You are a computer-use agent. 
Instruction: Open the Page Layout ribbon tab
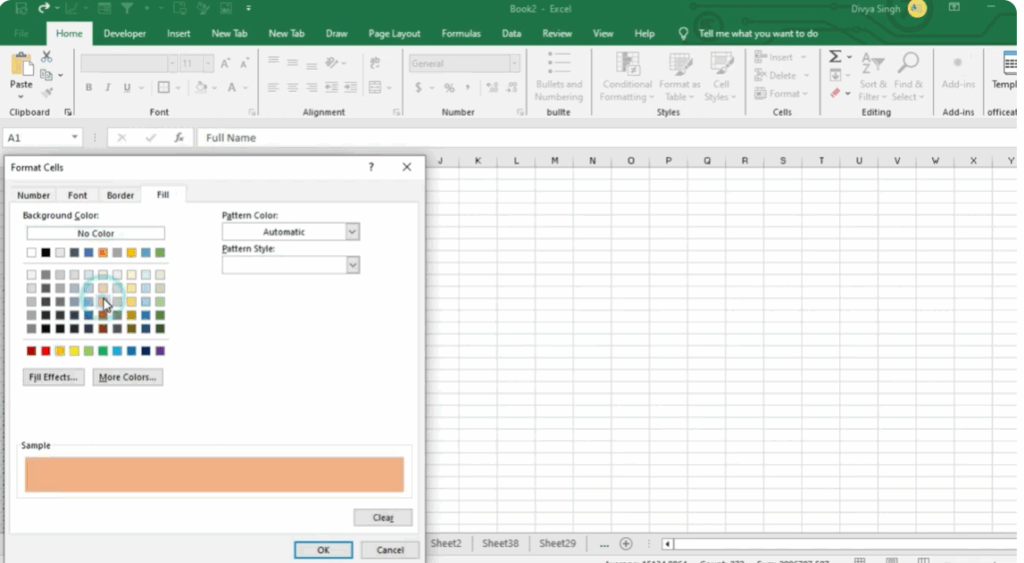394,33
